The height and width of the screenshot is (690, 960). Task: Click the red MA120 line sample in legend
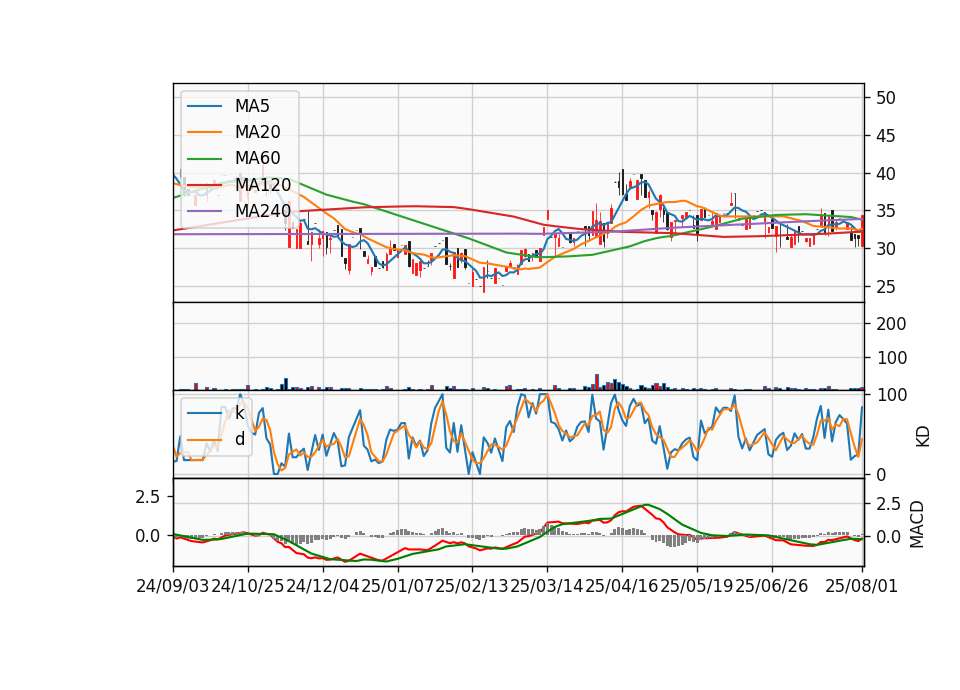tap(204, 185)
